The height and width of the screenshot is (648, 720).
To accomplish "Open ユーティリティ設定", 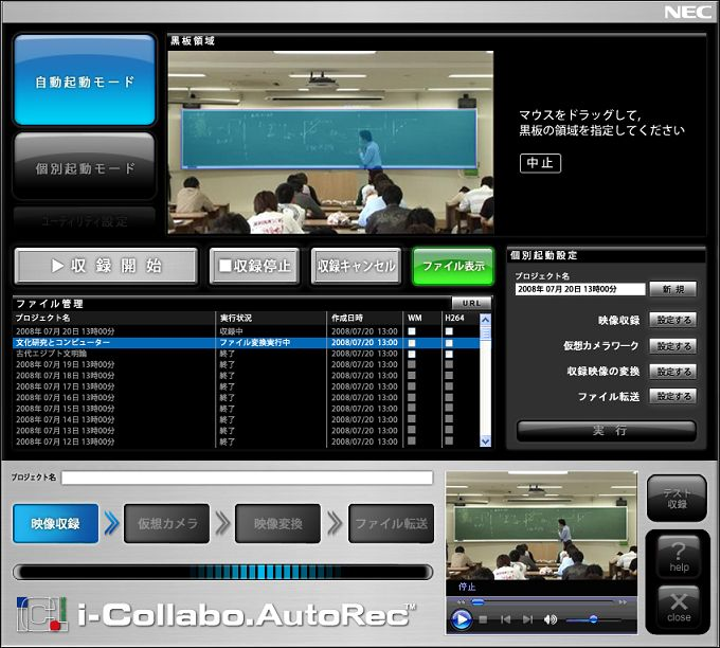I will 84,221.
